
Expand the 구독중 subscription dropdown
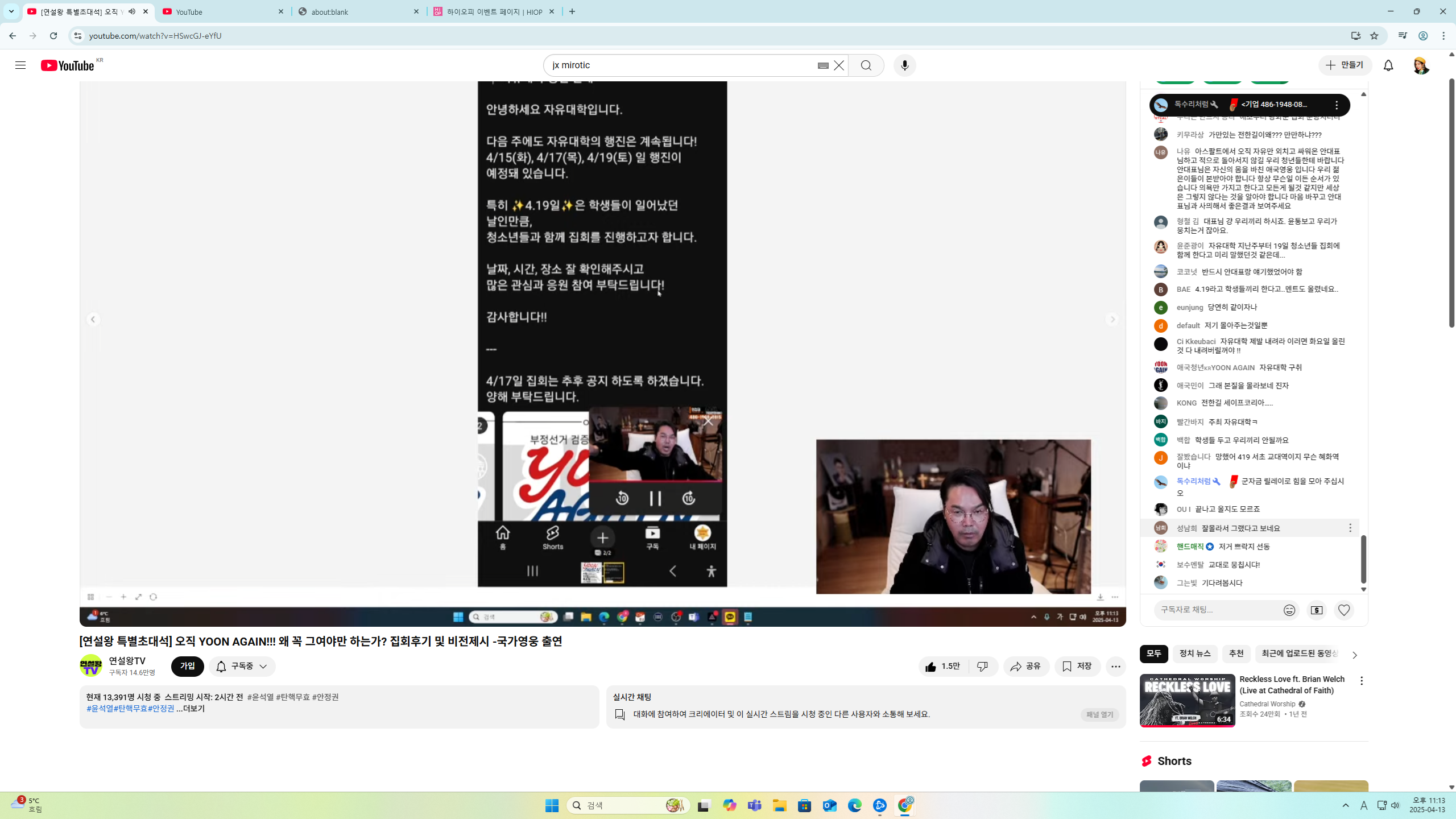(x=242, y=666)
